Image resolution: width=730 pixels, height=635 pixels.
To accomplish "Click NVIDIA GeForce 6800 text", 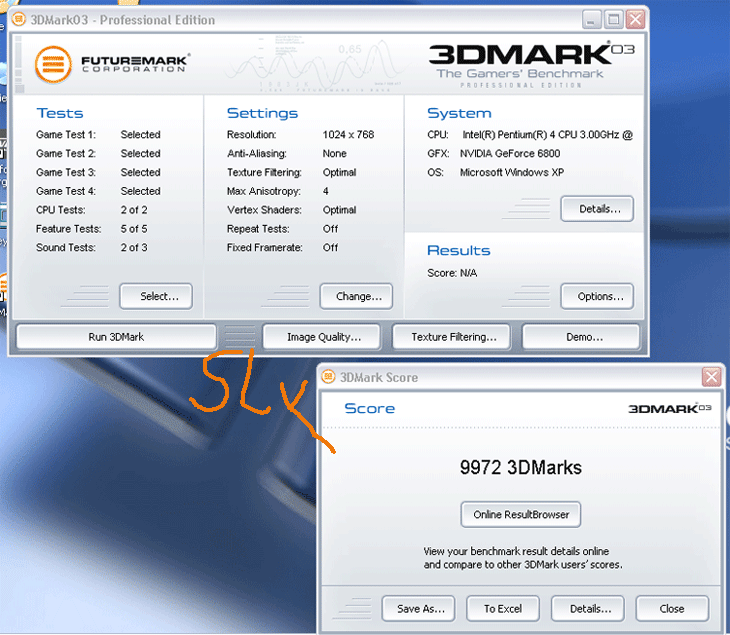I will [510, 153].
